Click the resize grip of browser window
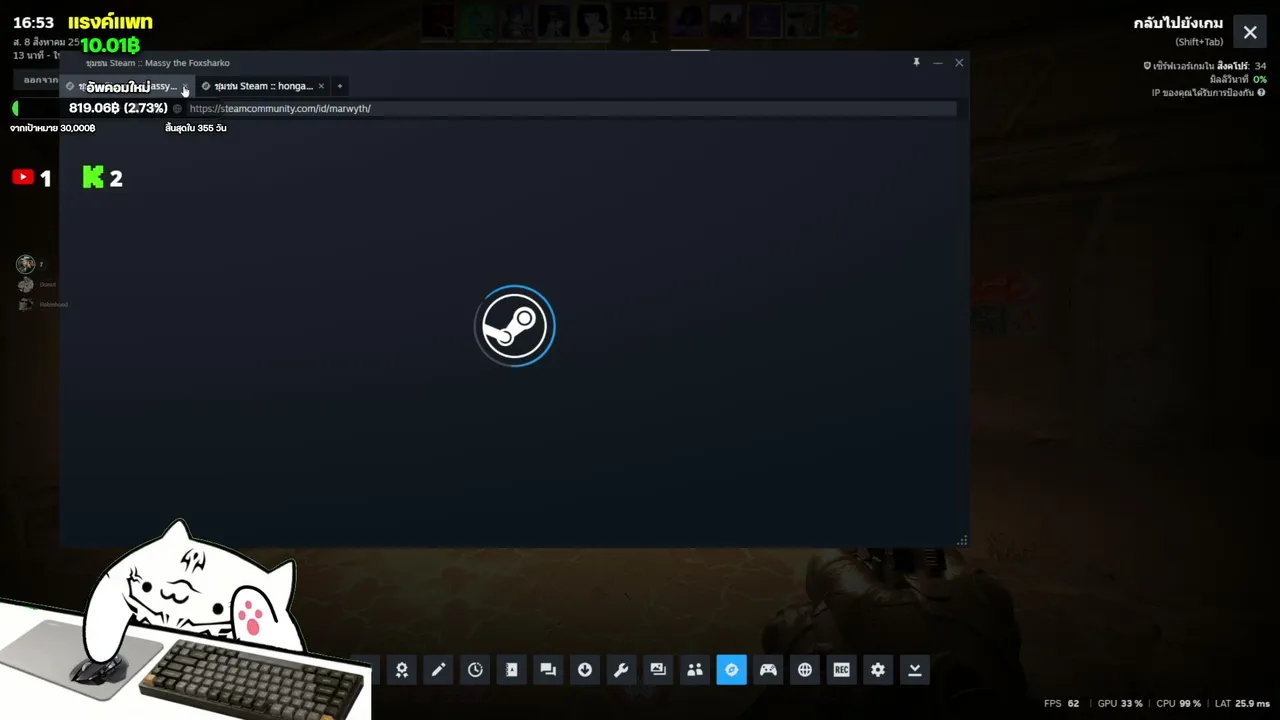1280x720 pixels. [x=962, y=541]
